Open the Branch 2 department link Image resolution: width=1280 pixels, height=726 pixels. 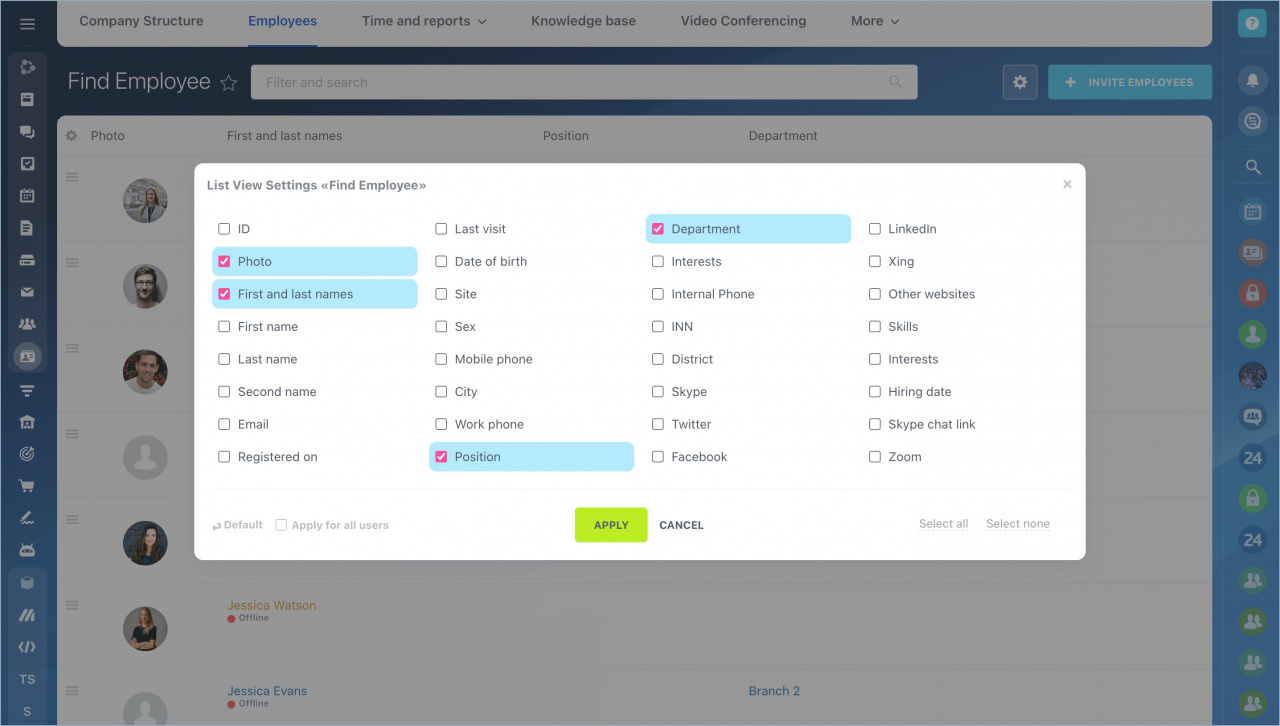(774, 691)
